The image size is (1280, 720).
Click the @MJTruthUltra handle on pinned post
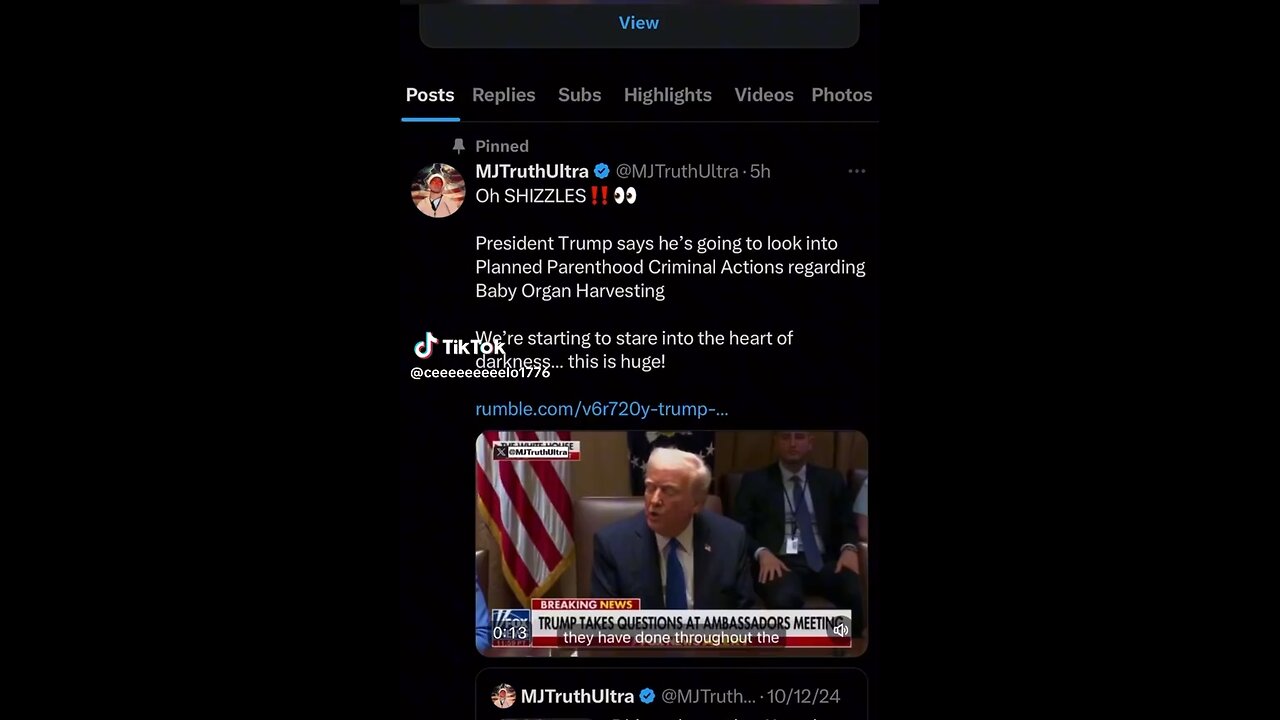(677, 171)
